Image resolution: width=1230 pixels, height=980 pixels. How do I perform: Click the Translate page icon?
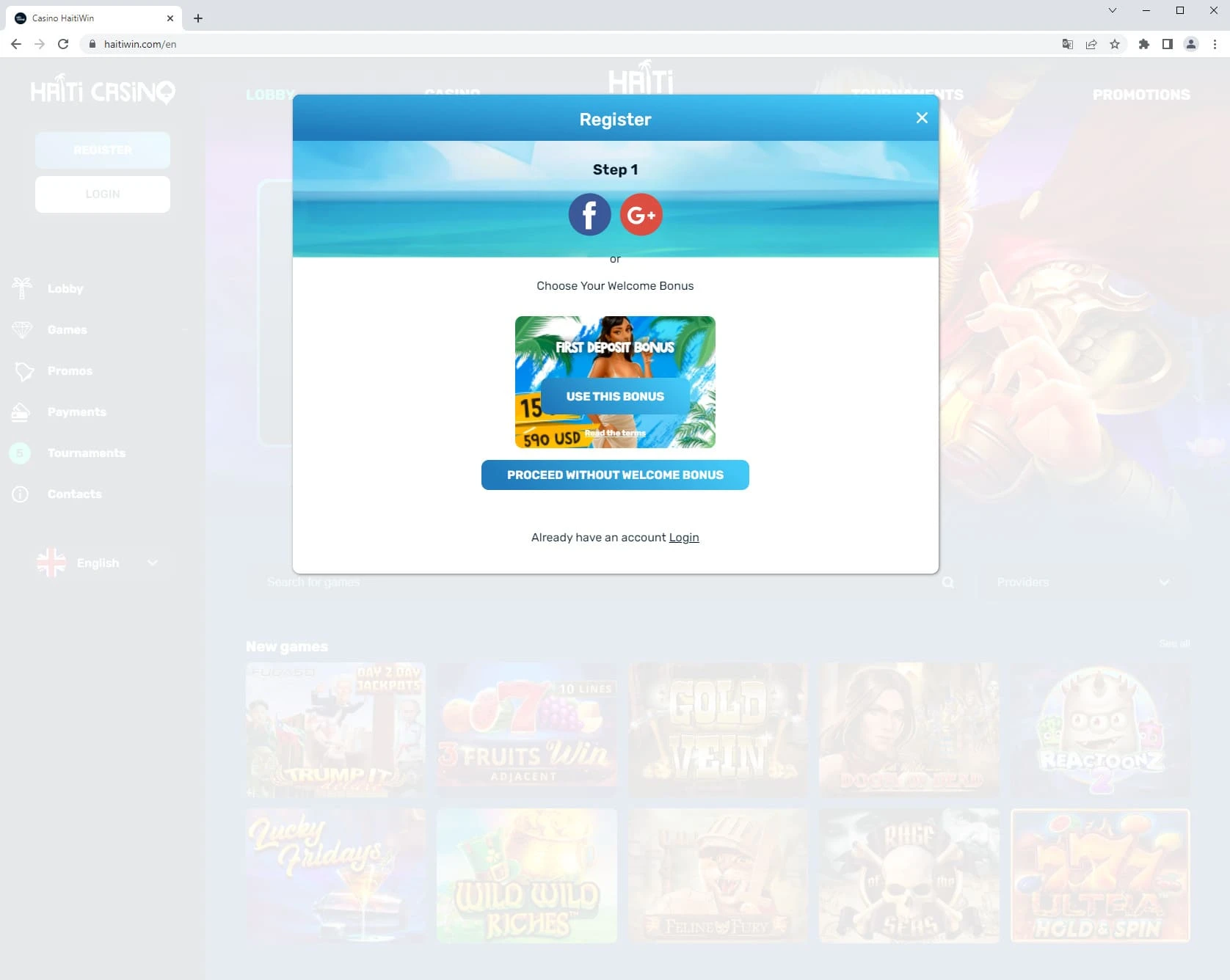point(1068,44)
